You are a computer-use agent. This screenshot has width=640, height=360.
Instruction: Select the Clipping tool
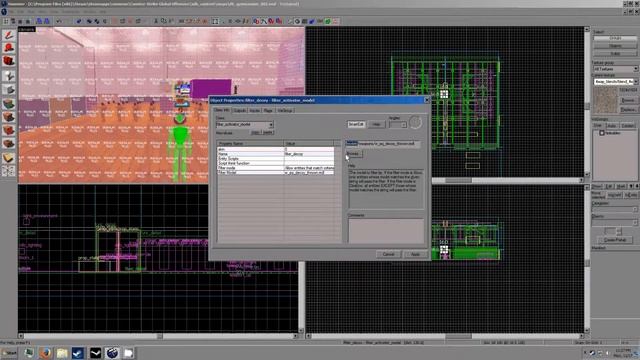(x=9, y=158)
